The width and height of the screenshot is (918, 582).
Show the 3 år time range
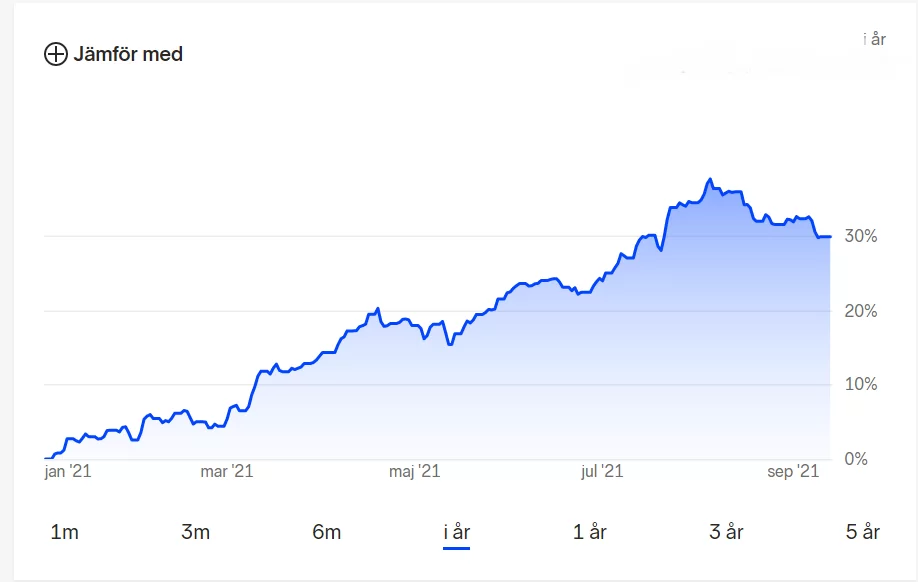[x=726, y=532]
